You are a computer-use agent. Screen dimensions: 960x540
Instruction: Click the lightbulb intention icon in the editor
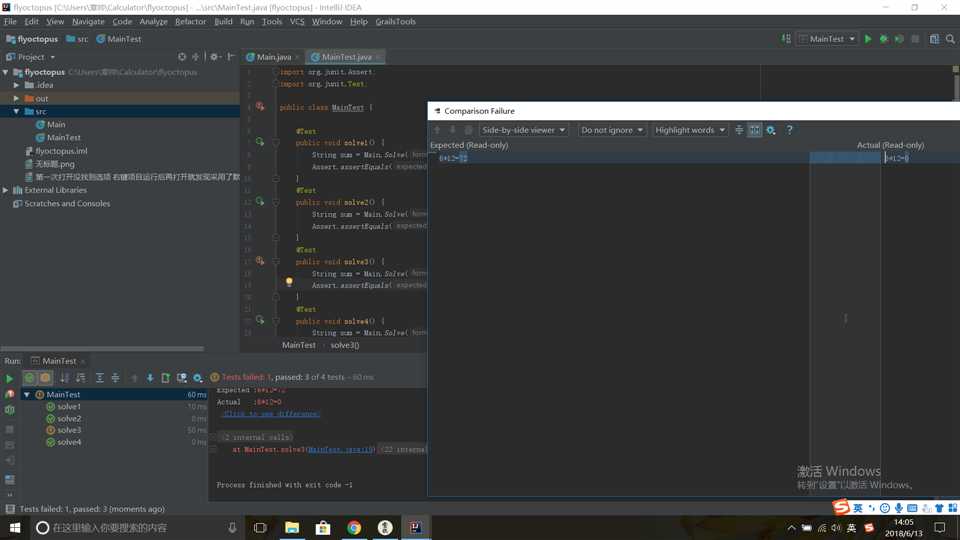[289, 282]
